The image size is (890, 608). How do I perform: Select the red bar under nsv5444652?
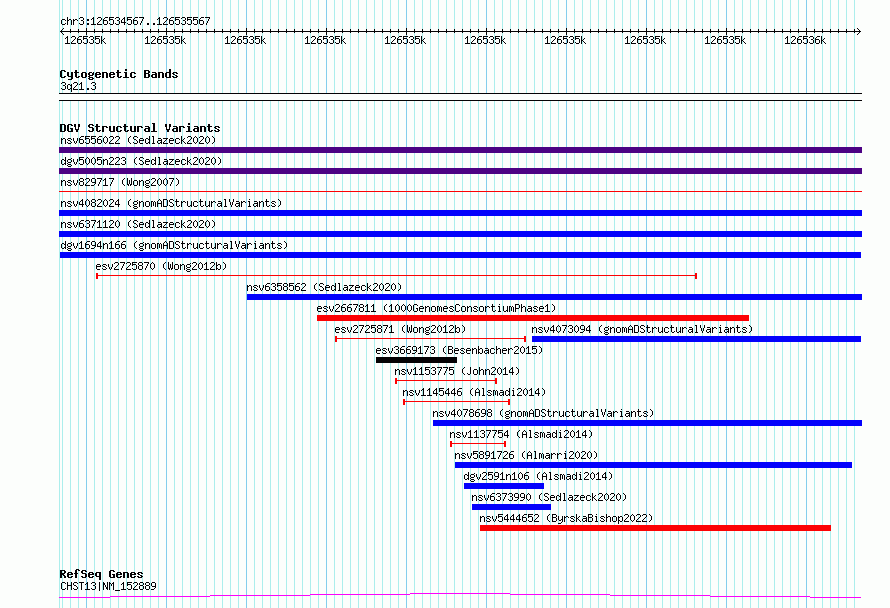point(655,528)
